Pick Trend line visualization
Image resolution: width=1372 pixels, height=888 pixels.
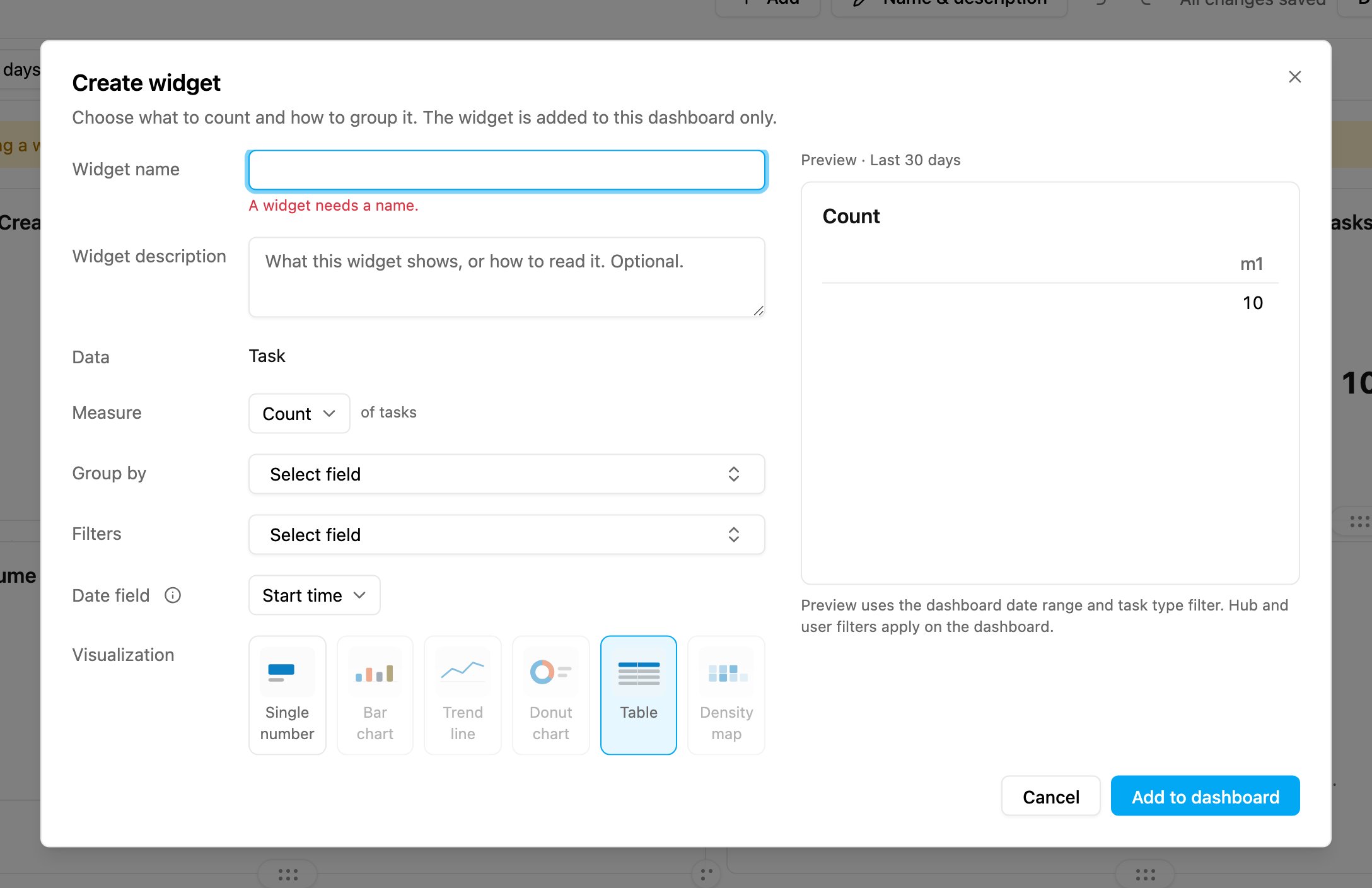click(x=463, y=695)
